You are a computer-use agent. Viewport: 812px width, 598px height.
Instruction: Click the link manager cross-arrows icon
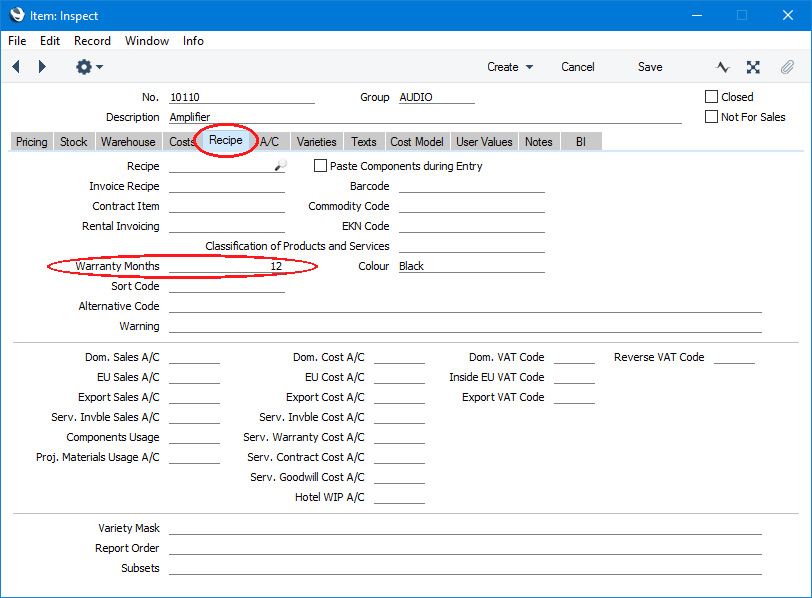753,67
